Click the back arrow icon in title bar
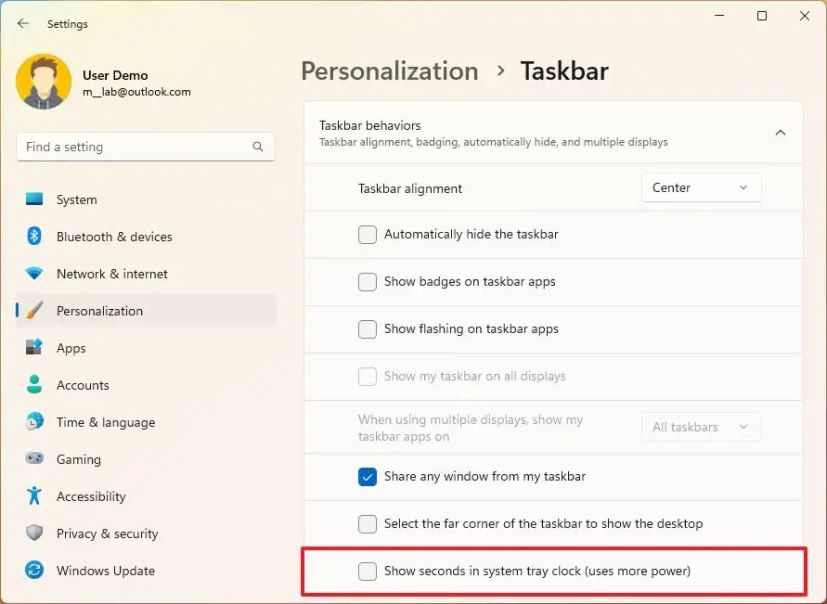Screen dimensions: 827x604 coord(23,23)
